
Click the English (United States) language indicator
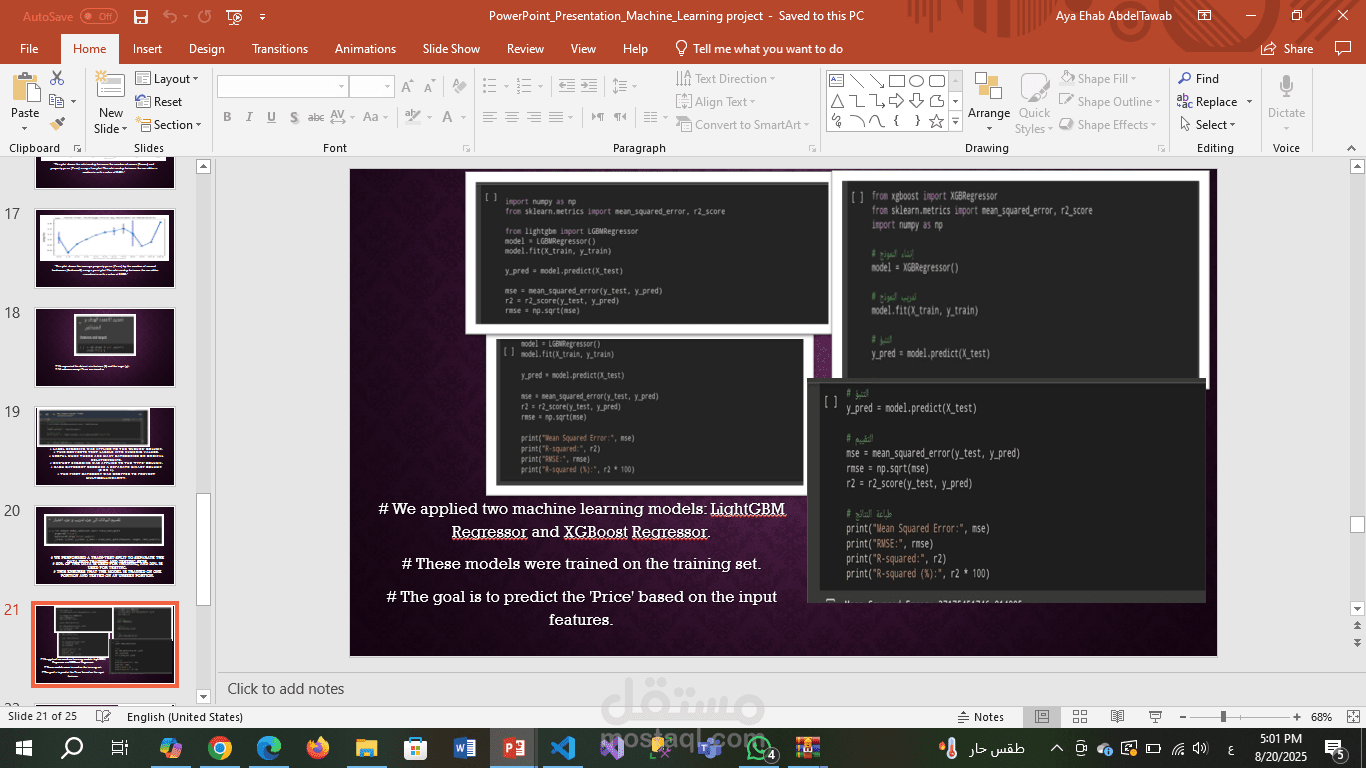185,717
